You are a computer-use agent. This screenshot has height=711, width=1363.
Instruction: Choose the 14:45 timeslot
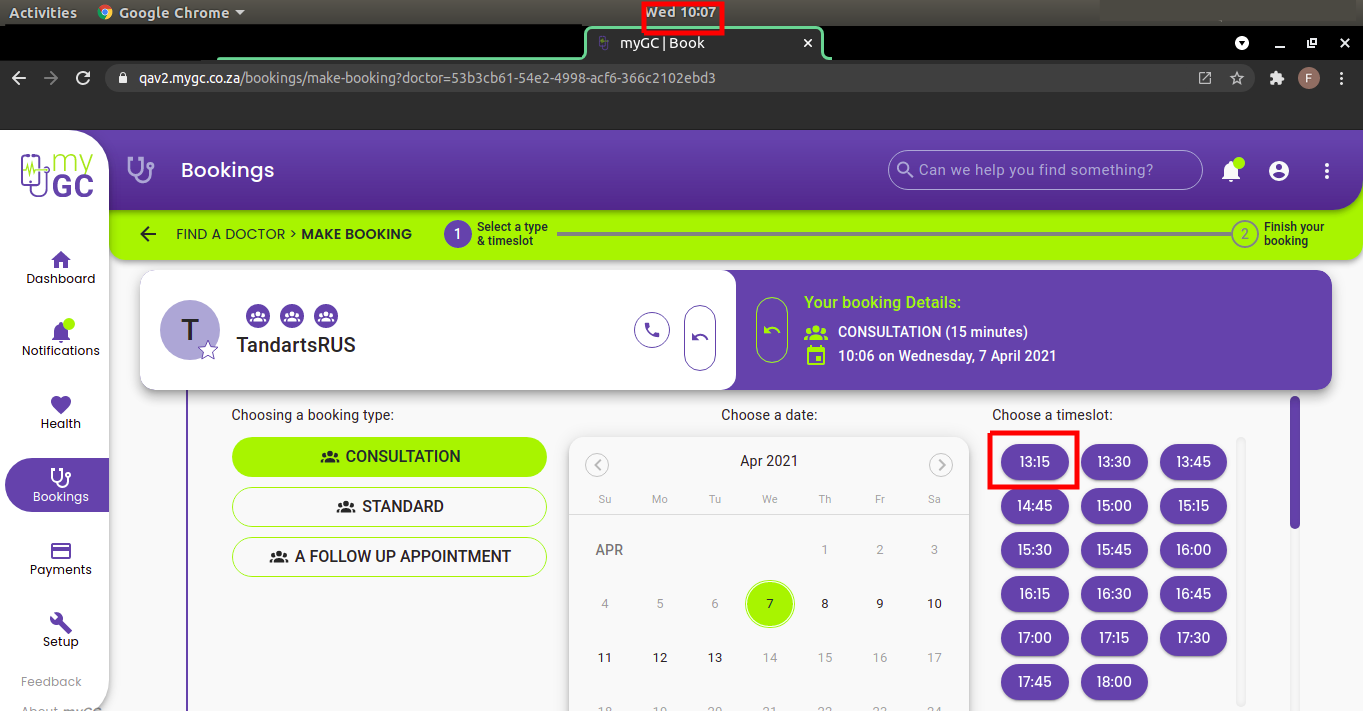pos(1035,506)
